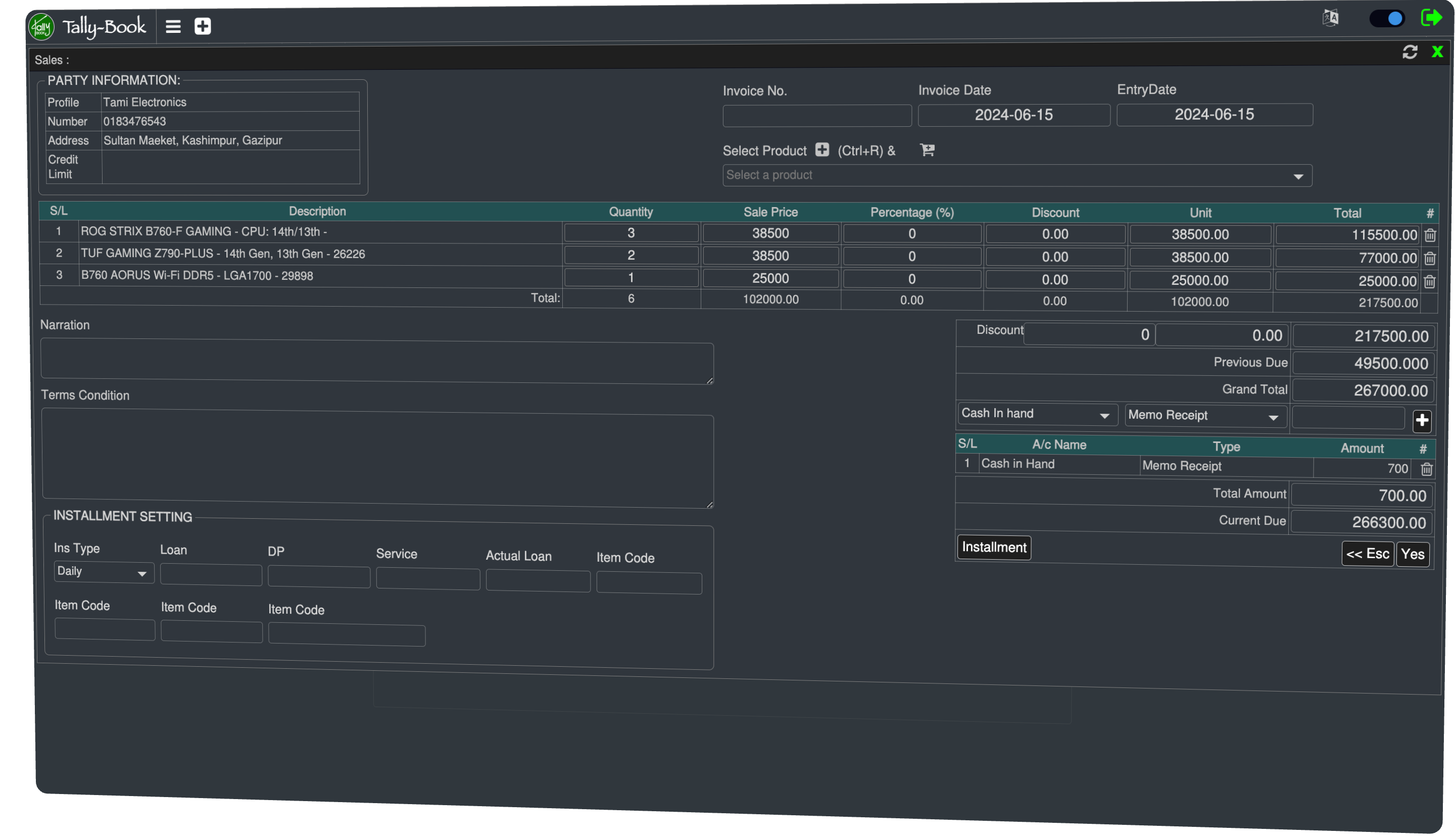
Task: Refresh the Sales form
Action: pos(1410,53)
